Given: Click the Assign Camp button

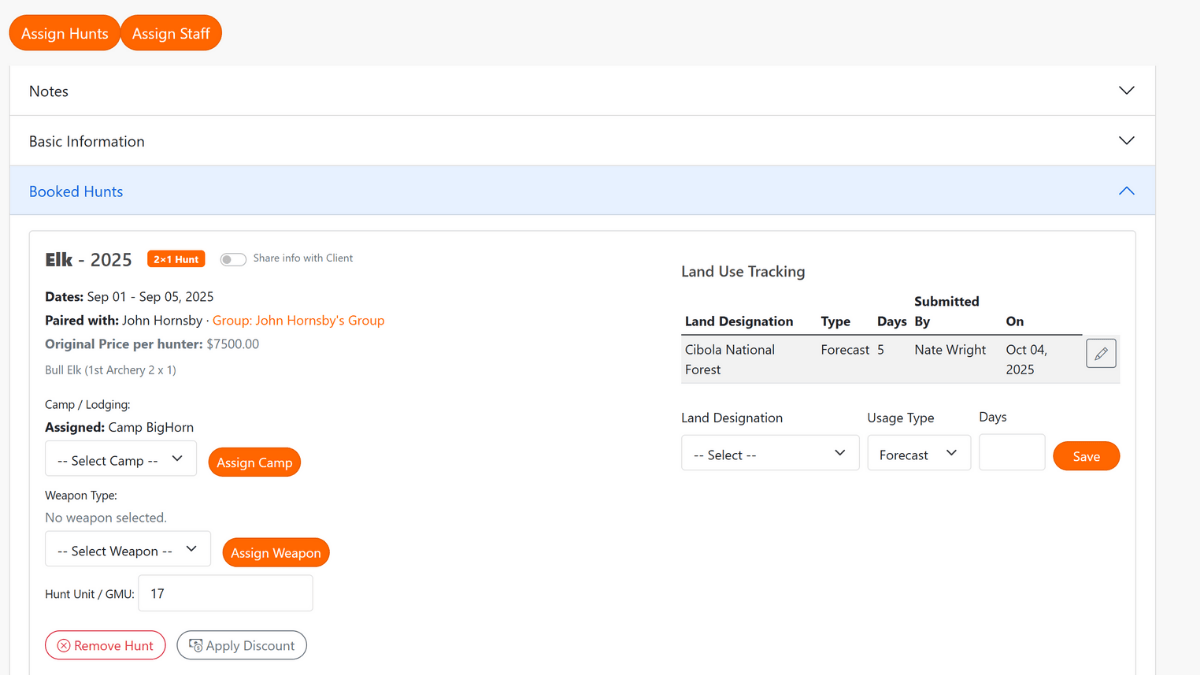Looking at the screenshot, I should pos(254,462).
